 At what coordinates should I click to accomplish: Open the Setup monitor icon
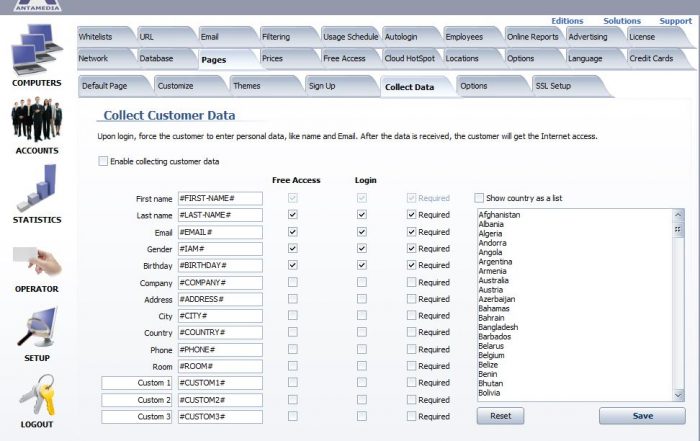click(38, 327)
